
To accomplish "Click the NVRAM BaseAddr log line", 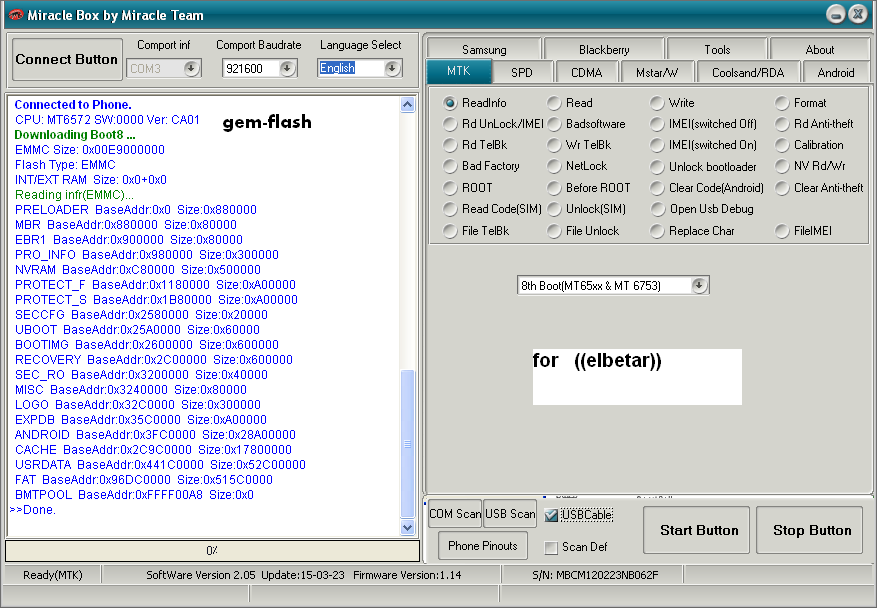I will (138, 270).
